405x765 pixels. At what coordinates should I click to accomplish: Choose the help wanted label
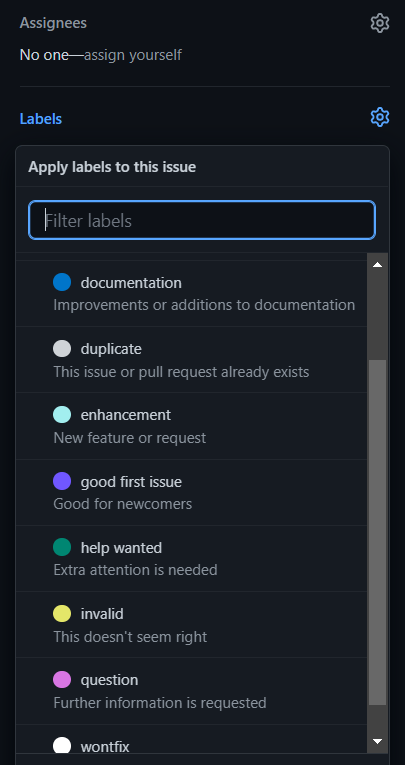pyautogui.click(x=191, y=559)
